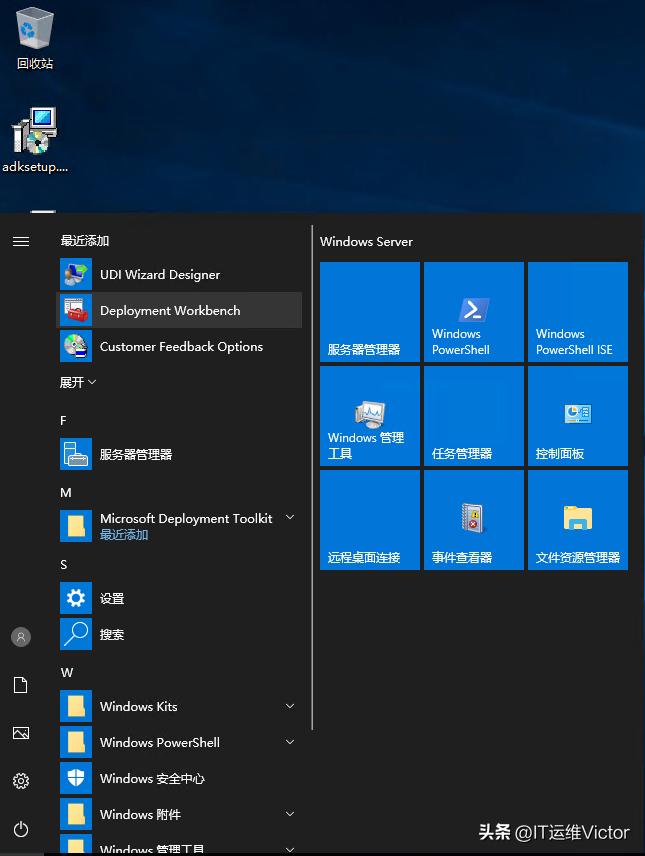Click the Customer Feedback Options label
The height and width of the screenshot is (856, 645).
pyautogui.click(x=181, y=346)
